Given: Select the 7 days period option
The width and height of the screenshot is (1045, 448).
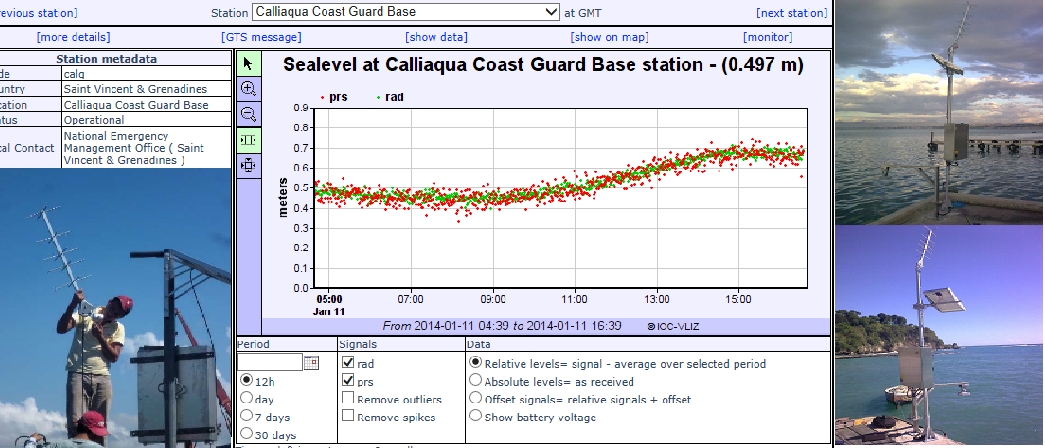Looking at the screenshot, I should click(246, 415).
